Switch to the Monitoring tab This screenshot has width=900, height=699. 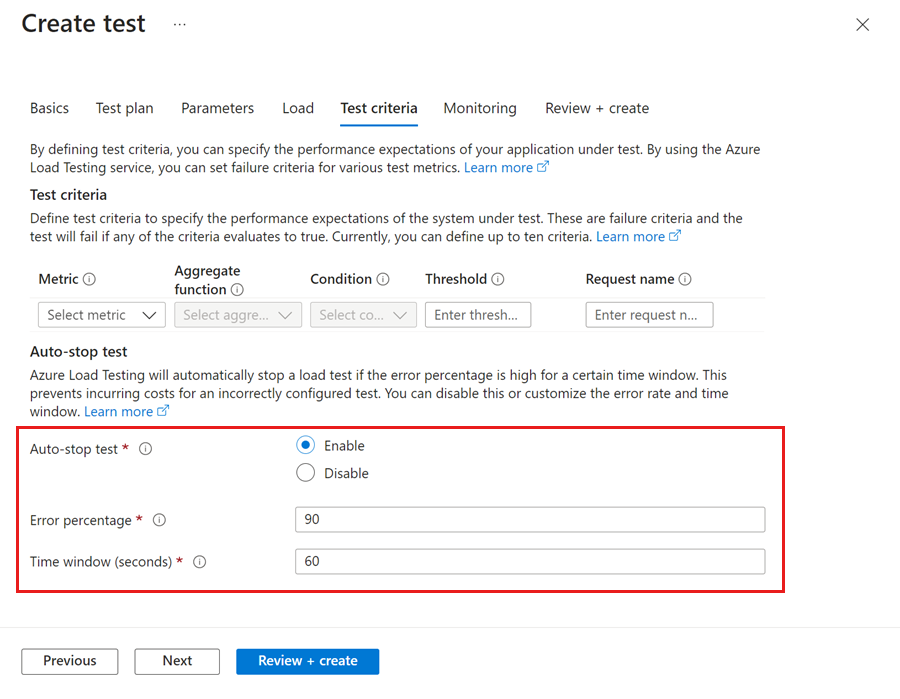coord(480,108)
